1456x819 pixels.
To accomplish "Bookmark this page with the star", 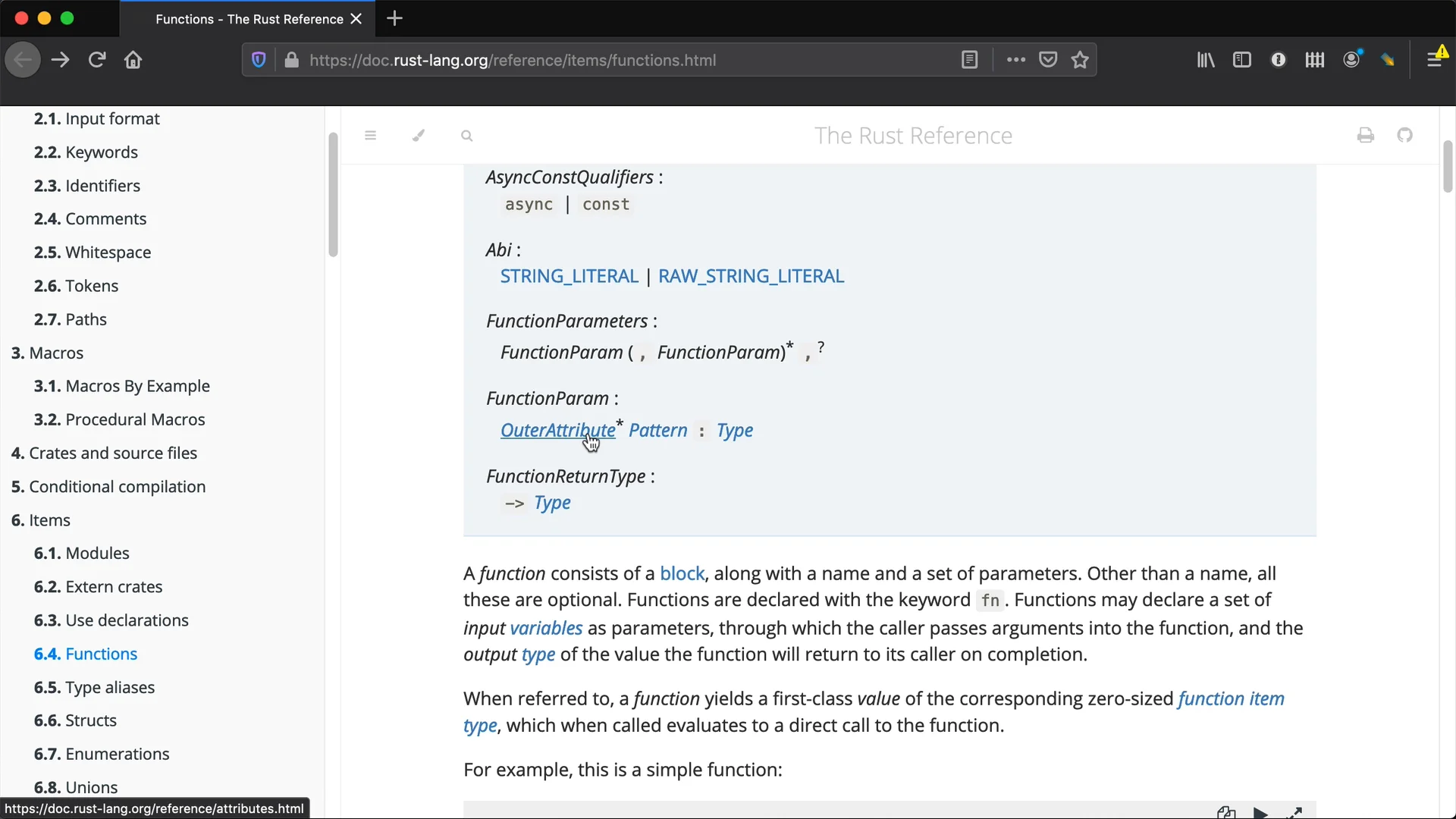I will [1081, 59].
